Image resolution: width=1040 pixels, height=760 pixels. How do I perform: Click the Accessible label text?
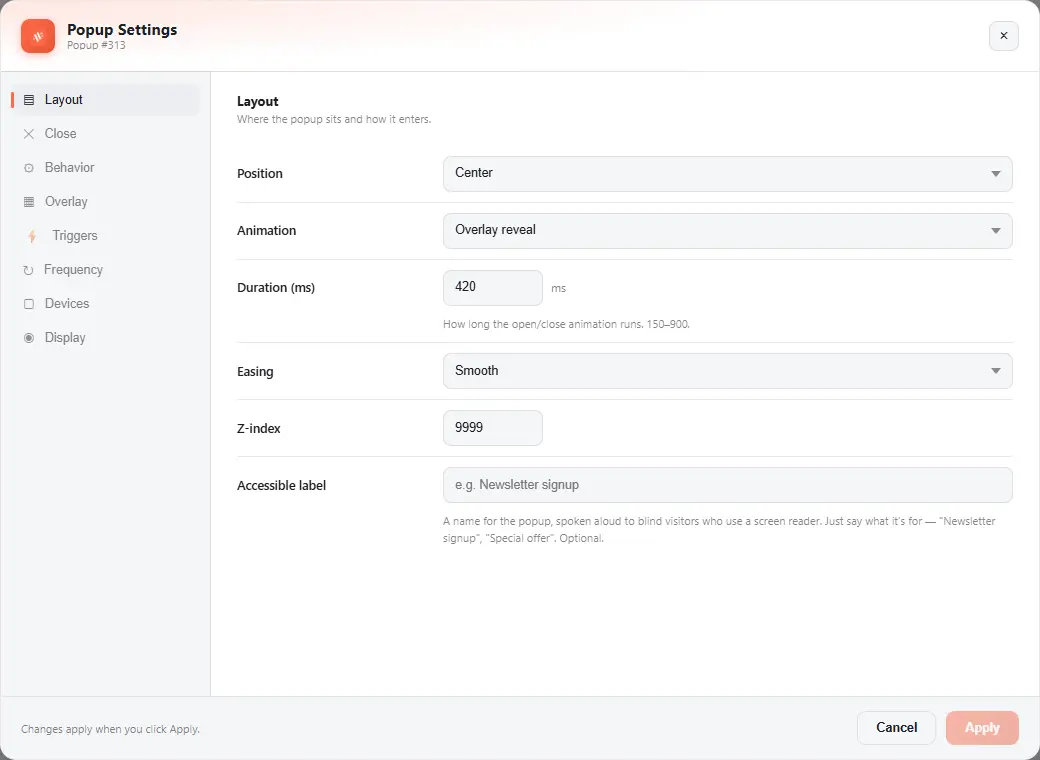(281, 485)
